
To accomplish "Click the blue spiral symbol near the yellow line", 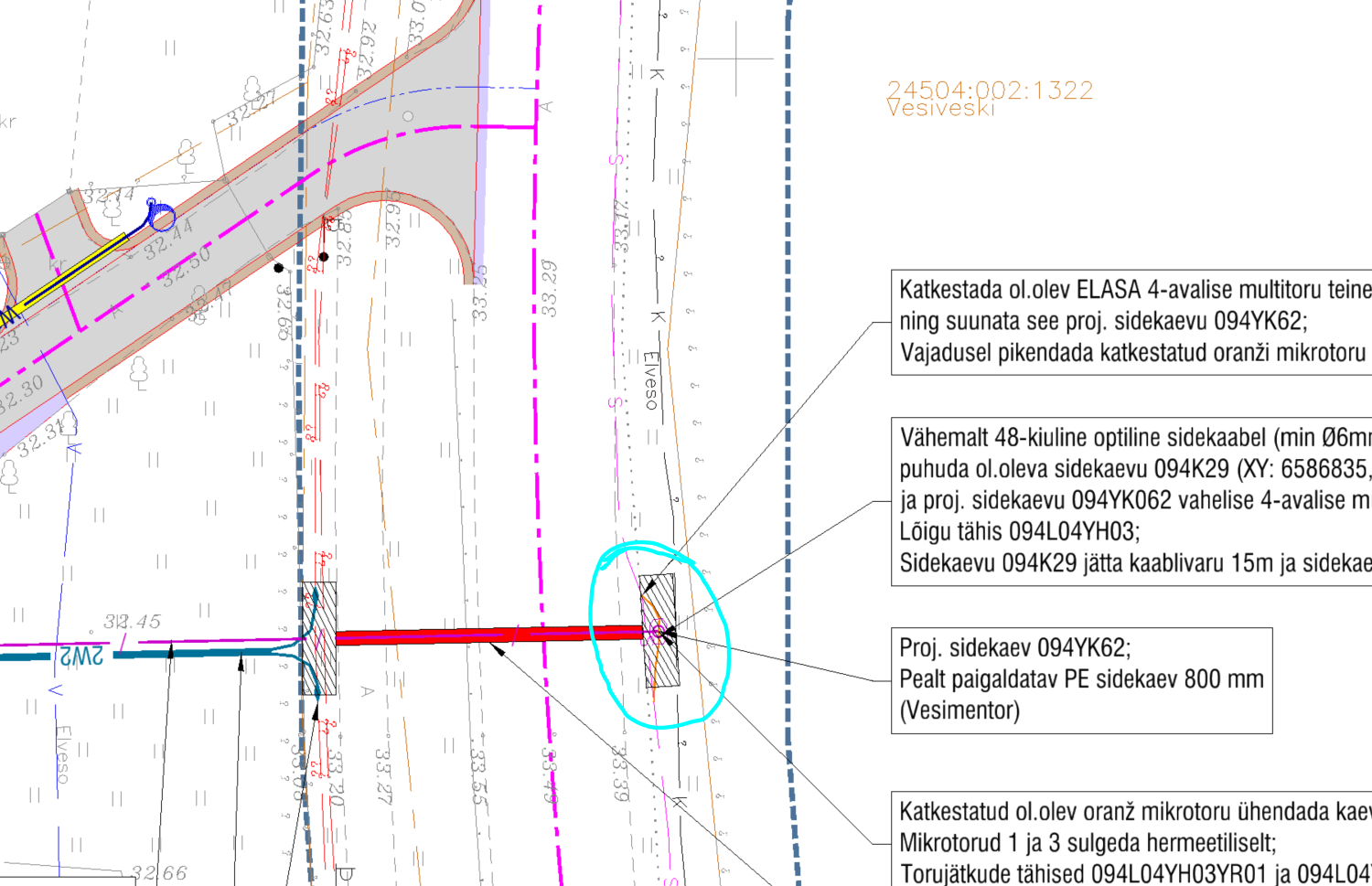I will tap(161, 216).
